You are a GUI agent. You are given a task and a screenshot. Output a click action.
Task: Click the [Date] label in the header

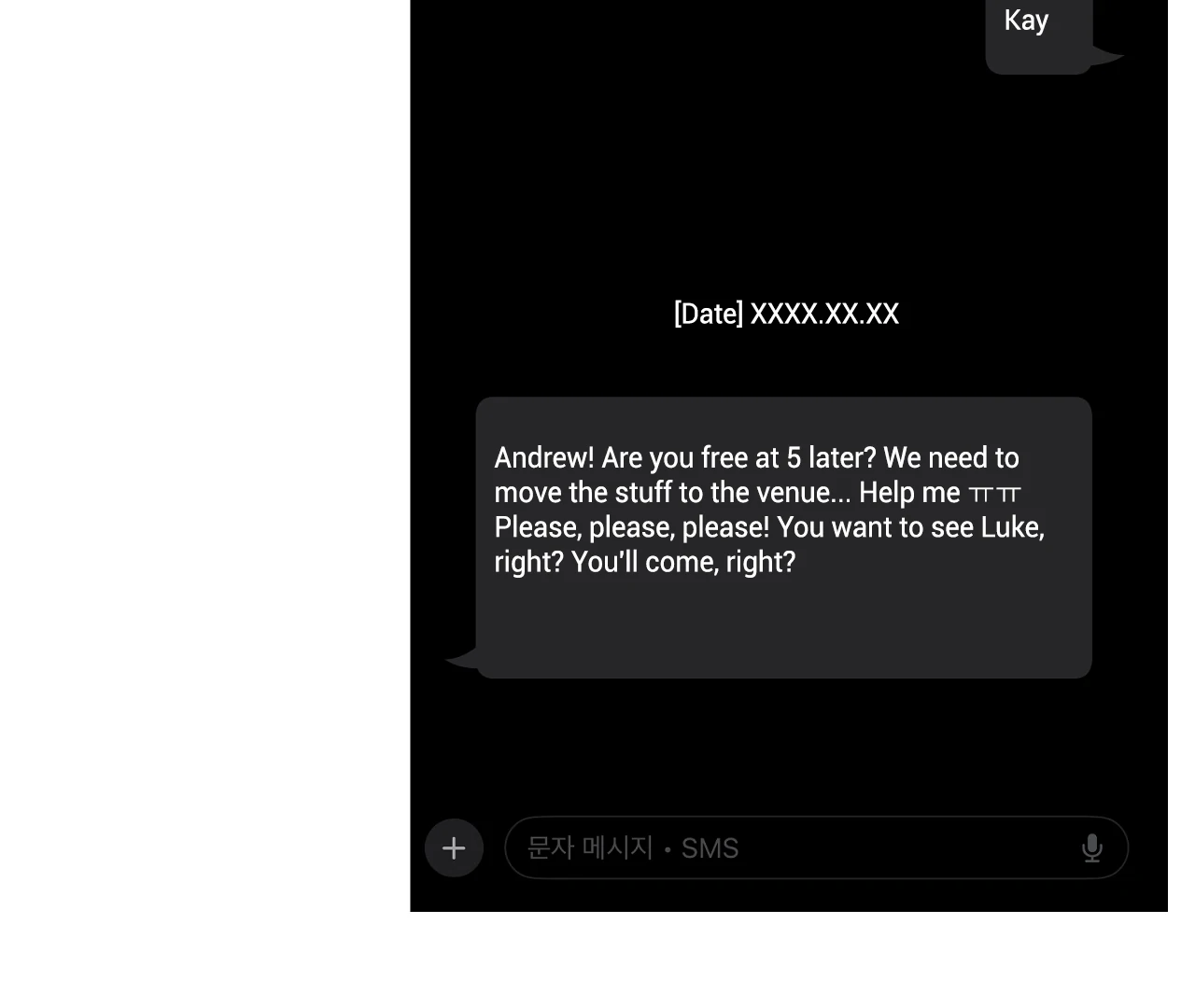tap(709, 314)
